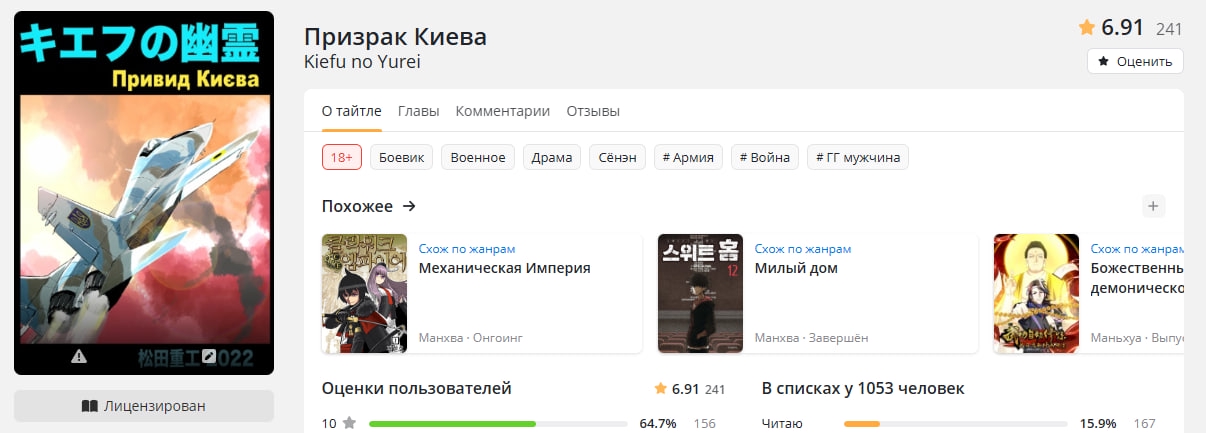Open the Милый дом manhwa thumbnail
The height and width of the screenshot is (433, 1206).
[x=700, y=293]
